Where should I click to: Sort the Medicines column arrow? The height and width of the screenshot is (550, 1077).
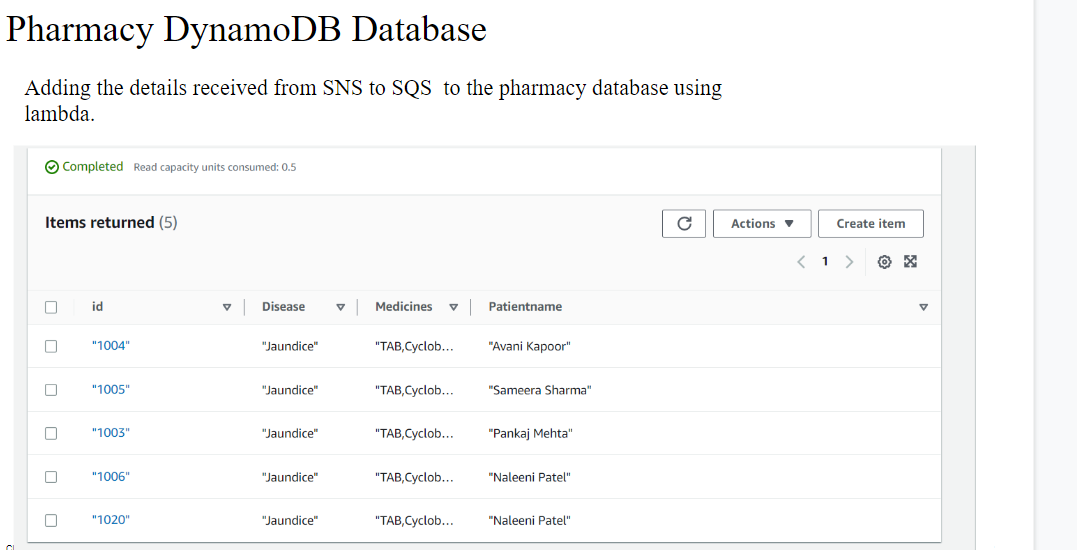coord(453,308)
